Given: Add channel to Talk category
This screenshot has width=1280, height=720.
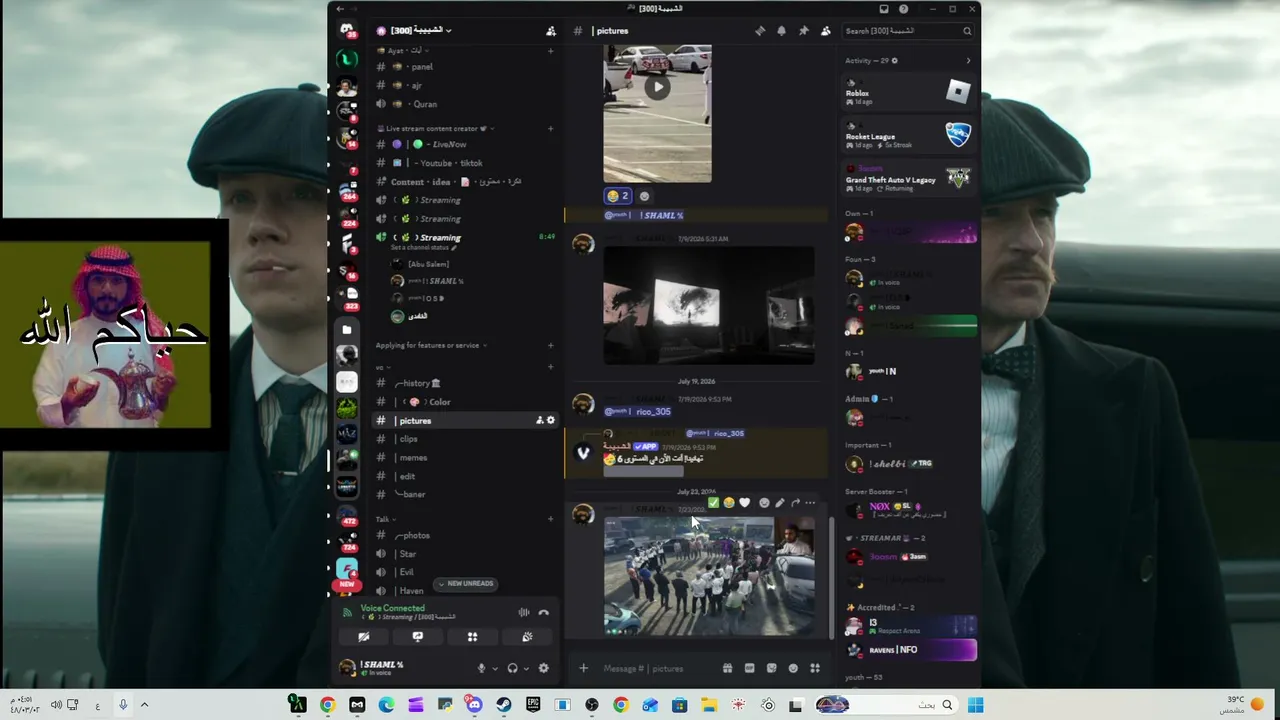Looking at the screenshot, I should (x=550, y=519).
